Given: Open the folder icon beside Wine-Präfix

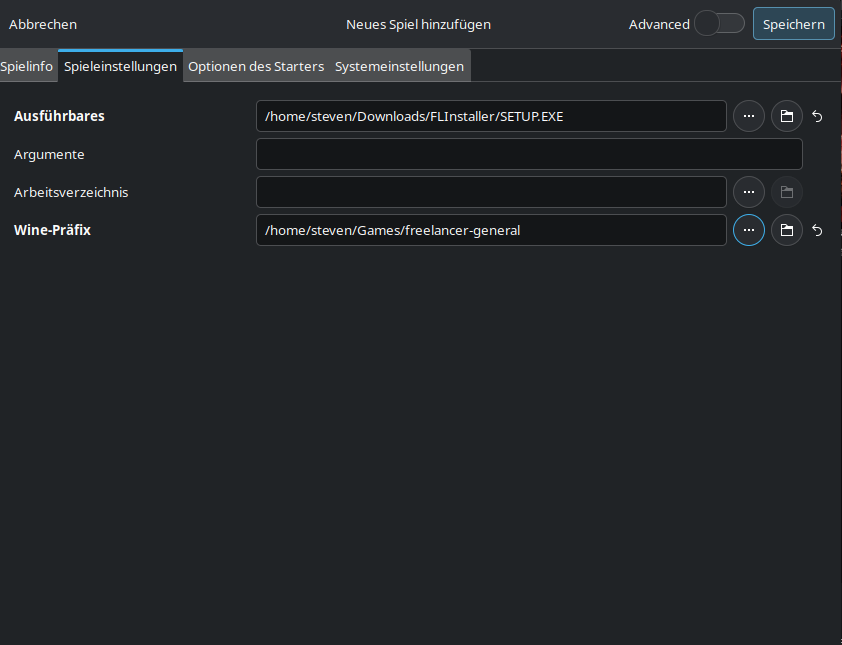Looking at the screenshot, I should (786, 230).
